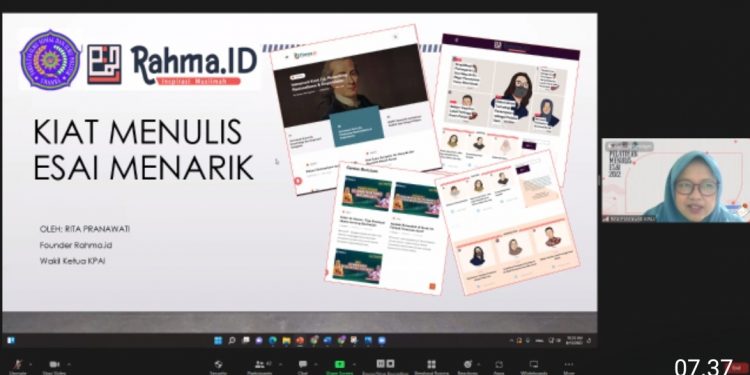Click text "Founder Rahma.id"
750x375 pixels.
[76, 245]
